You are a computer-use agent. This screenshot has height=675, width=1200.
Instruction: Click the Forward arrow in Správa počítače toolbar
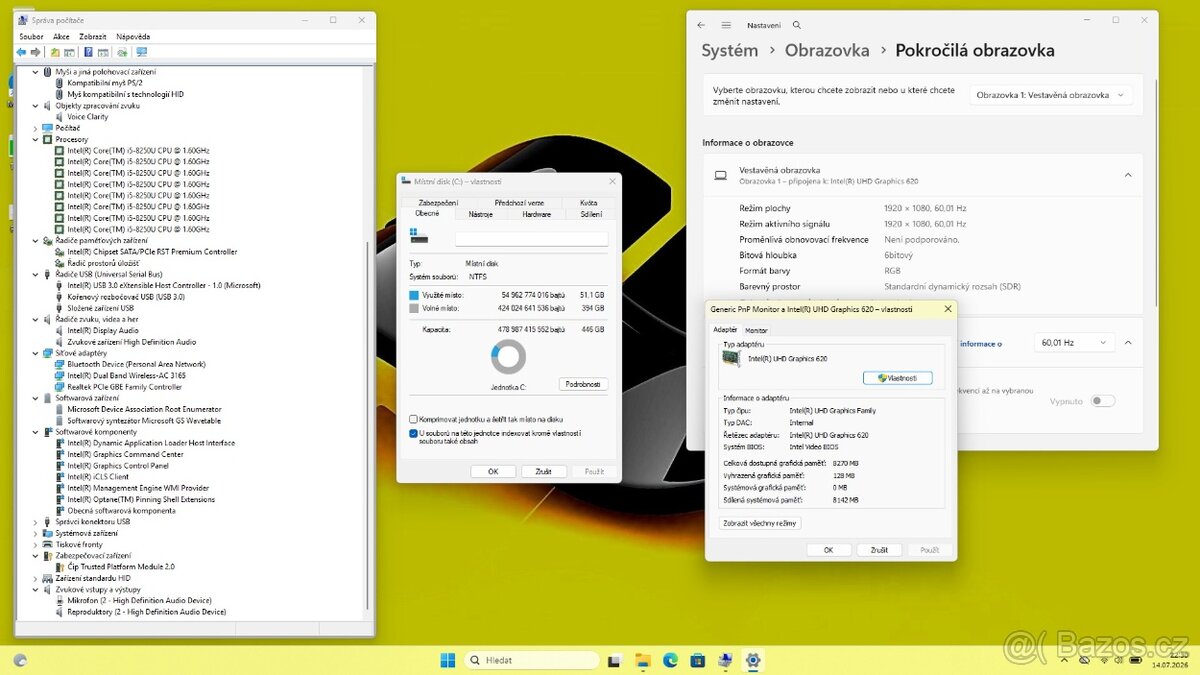point(35,52)
